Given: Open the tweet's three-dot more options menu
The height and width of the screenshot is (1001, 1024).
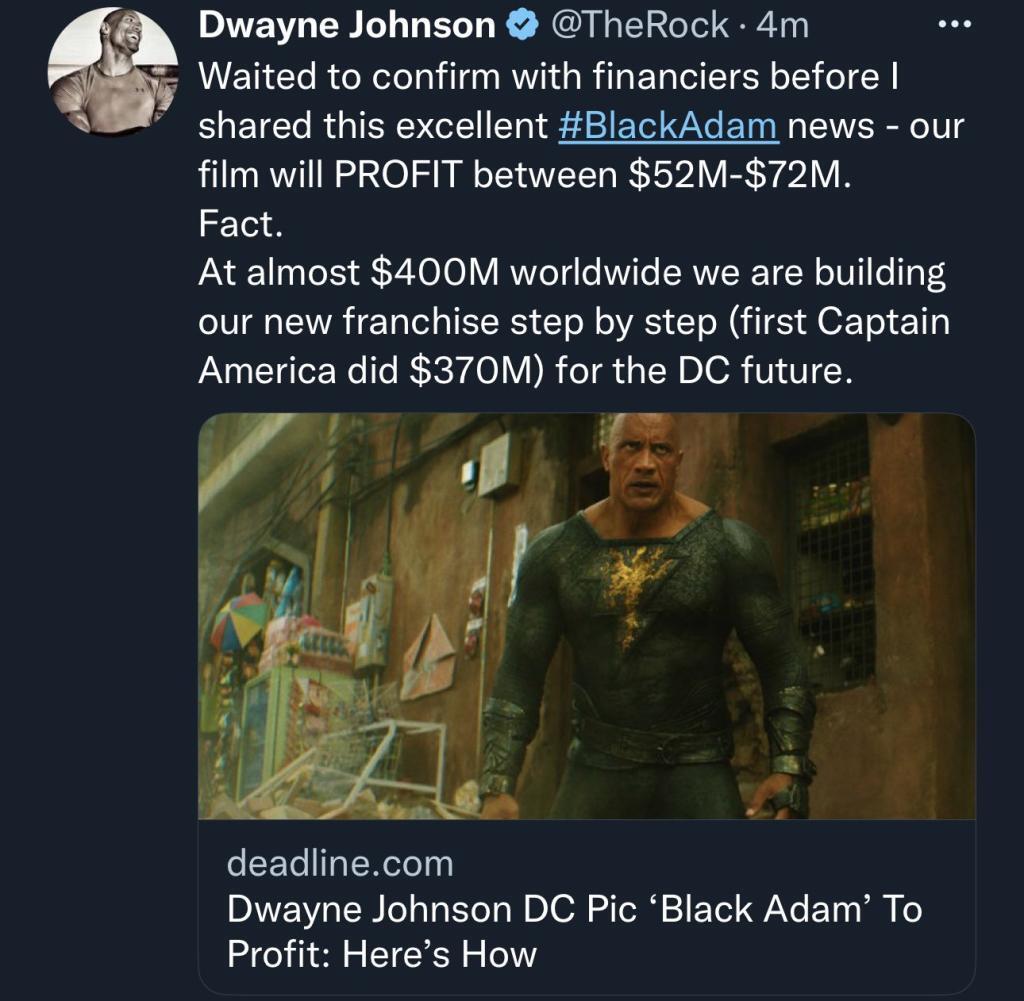Looking at the screenshot, I should [x=954, y=25].
